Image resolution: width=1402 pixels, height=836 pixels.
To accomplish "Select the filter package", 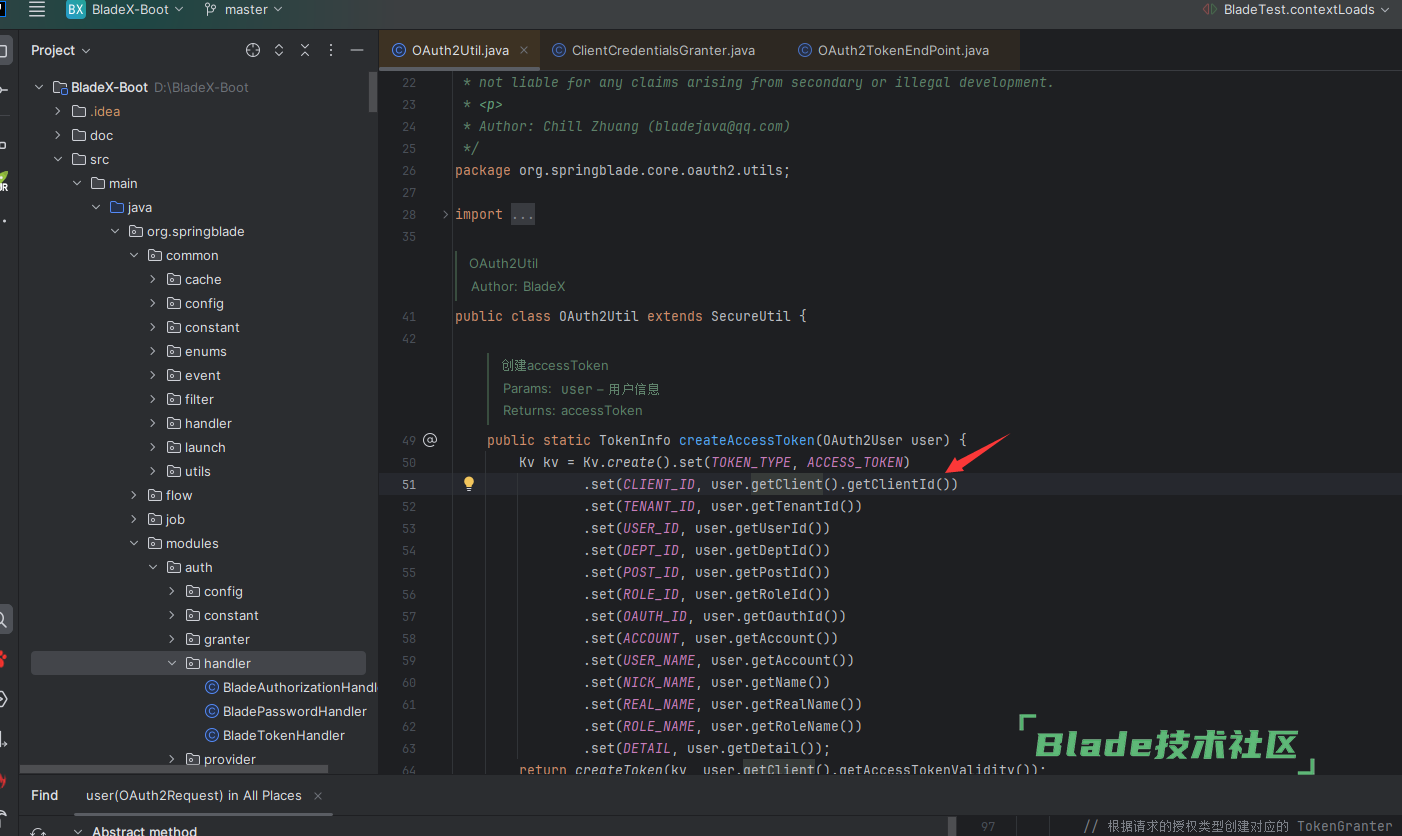I will [199, 399].
